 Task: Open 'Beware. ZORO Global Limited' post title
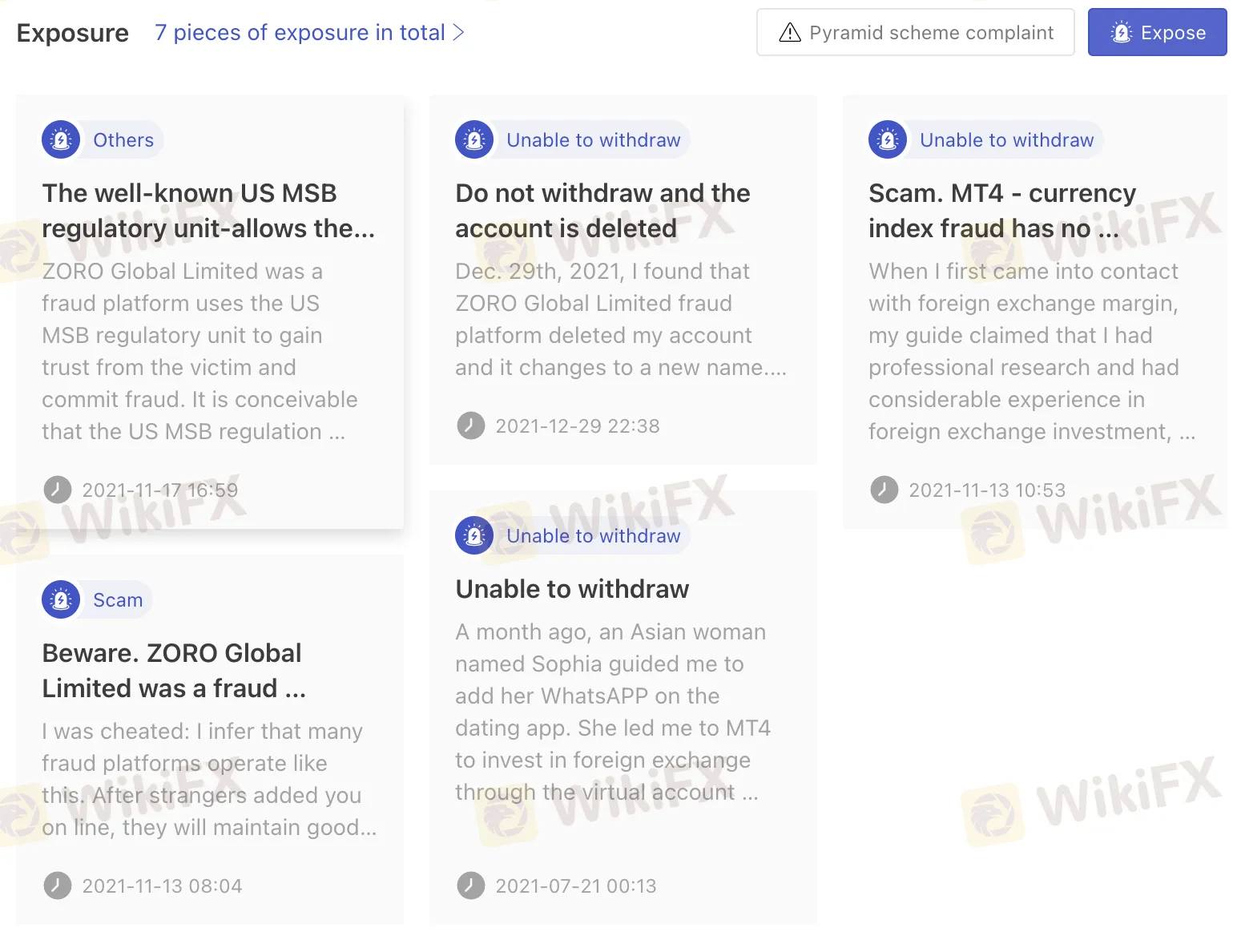pyautogui.click(x=174, y=671)
